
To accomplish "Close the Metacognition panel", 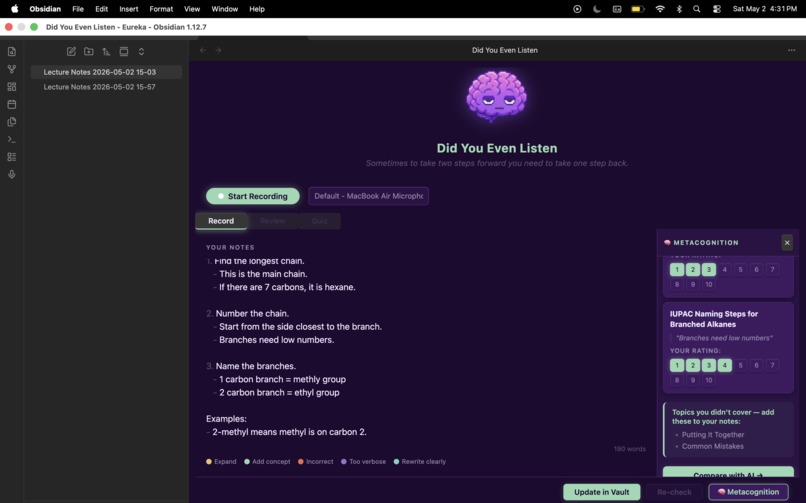I will coord(787,243).
